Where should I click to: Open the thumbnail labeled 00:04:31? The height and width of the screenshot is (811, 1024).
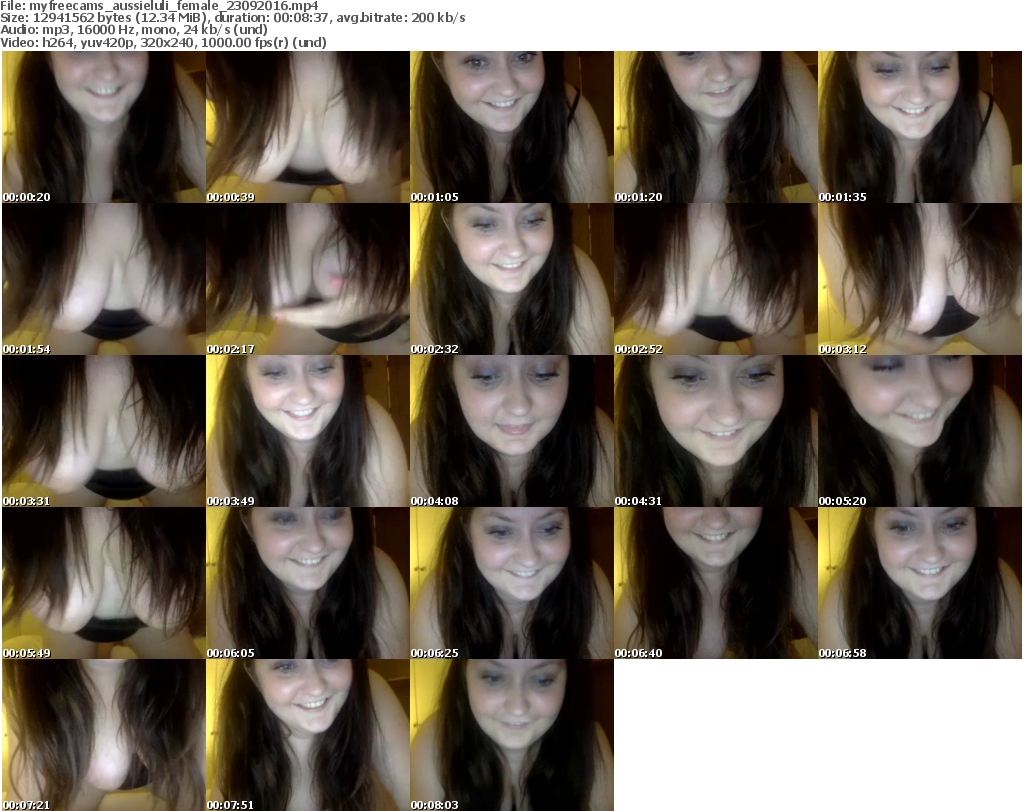[x=715, y=431]
